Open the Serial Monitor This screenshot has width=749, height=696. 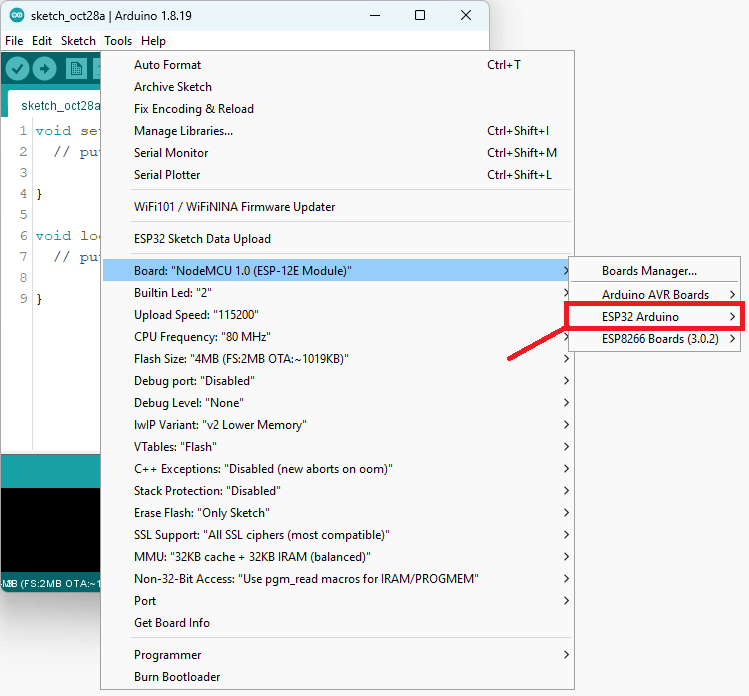(337, 152)
